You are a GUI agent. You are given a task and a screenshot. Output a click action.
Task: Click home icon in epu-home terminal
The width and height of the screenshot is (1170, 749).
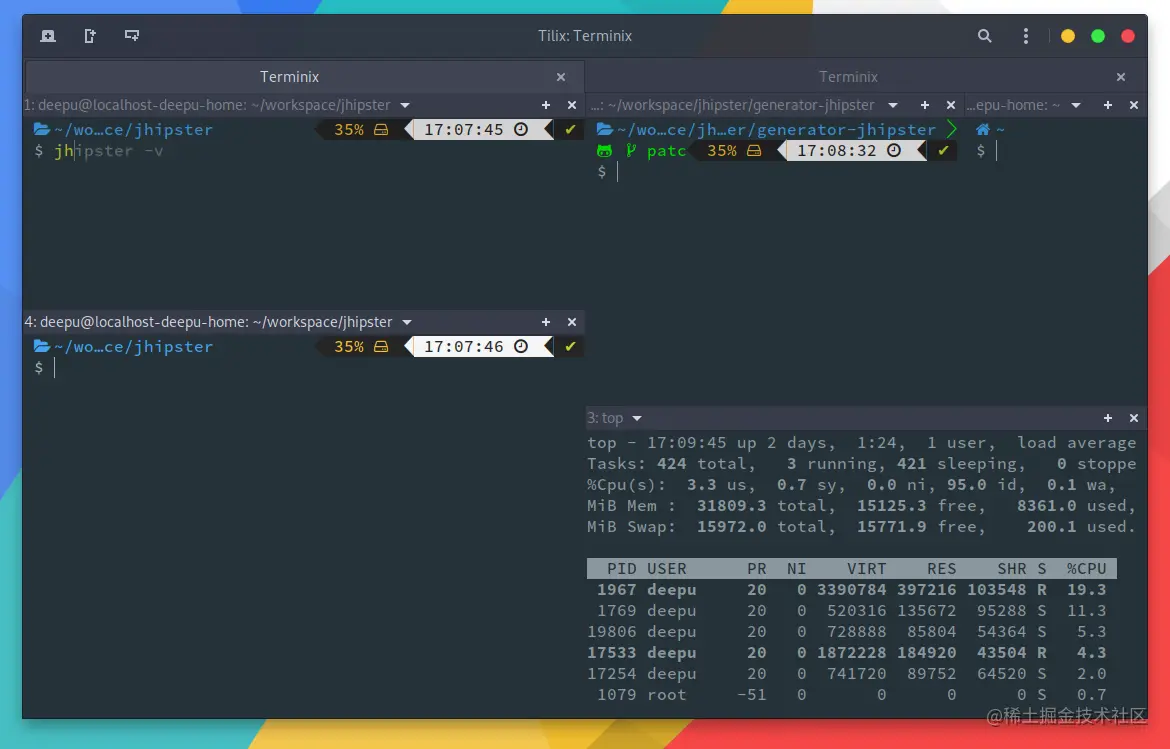coord(983,129)
